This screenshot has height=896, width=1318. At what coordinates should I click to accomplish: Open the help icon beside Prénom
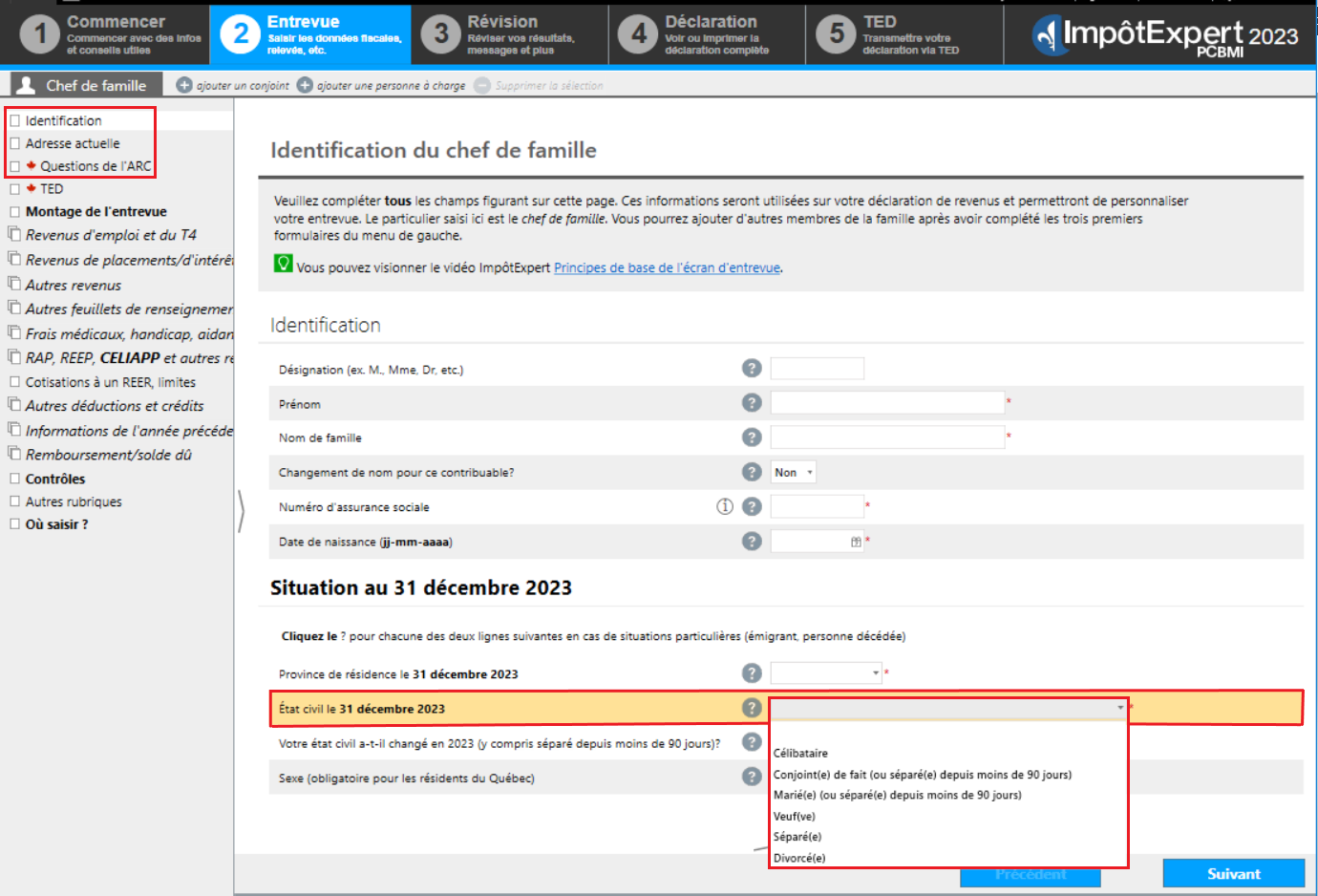point(752,403)
